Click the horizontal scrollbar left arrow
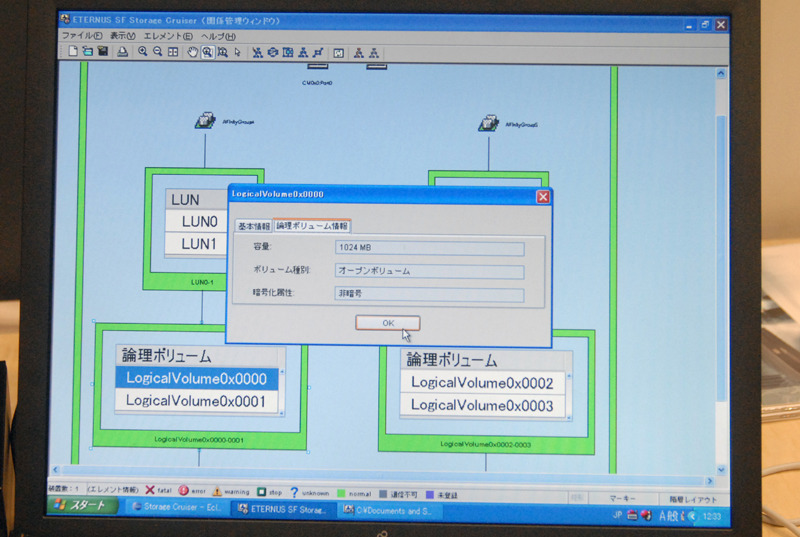Viewport: 800px width, 537px height. tap(56, 470)
